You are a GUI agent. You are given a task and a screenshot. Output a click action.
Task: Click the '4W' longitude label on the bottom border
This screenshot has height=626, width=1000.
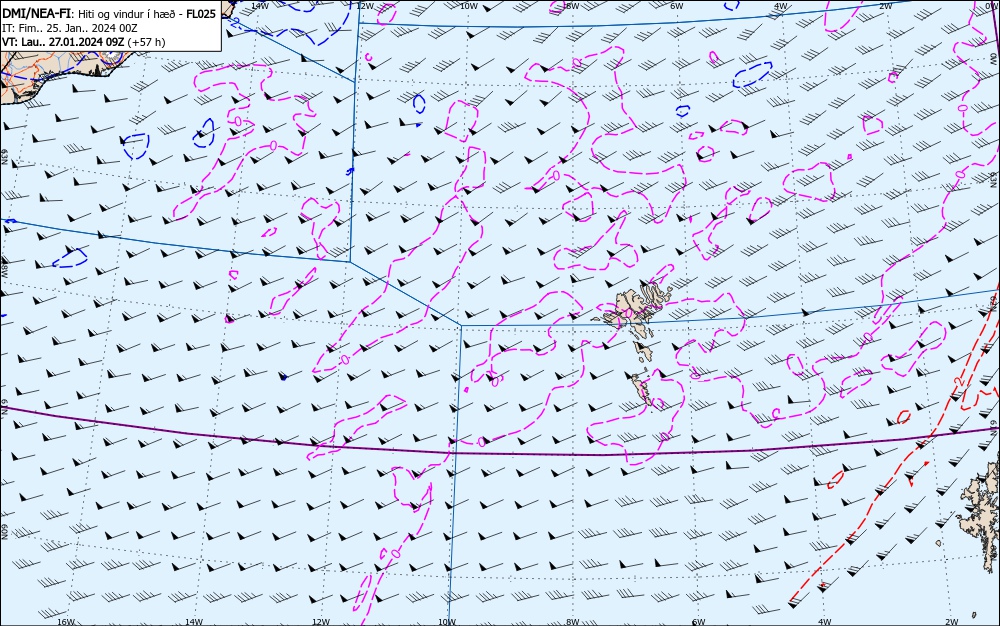coord(825,622)
